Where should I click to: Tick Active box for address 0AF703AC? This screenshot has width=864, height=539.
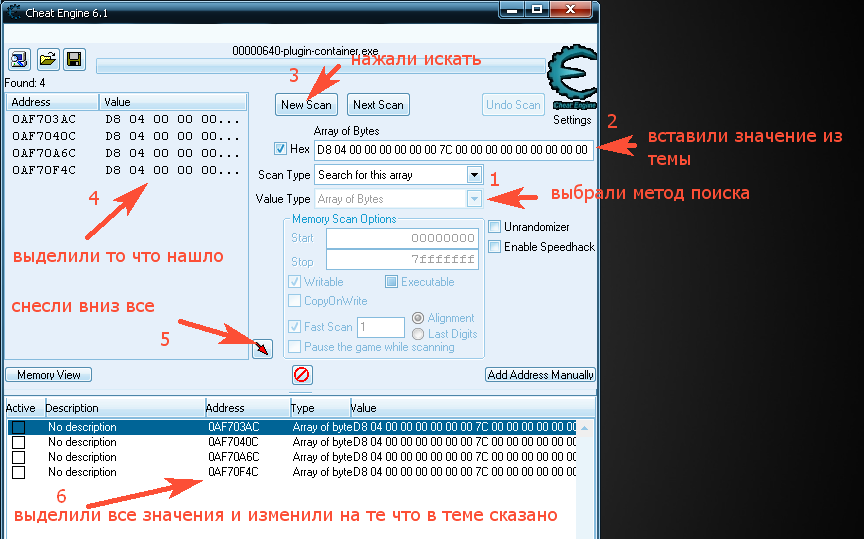[x=18, y=428]
